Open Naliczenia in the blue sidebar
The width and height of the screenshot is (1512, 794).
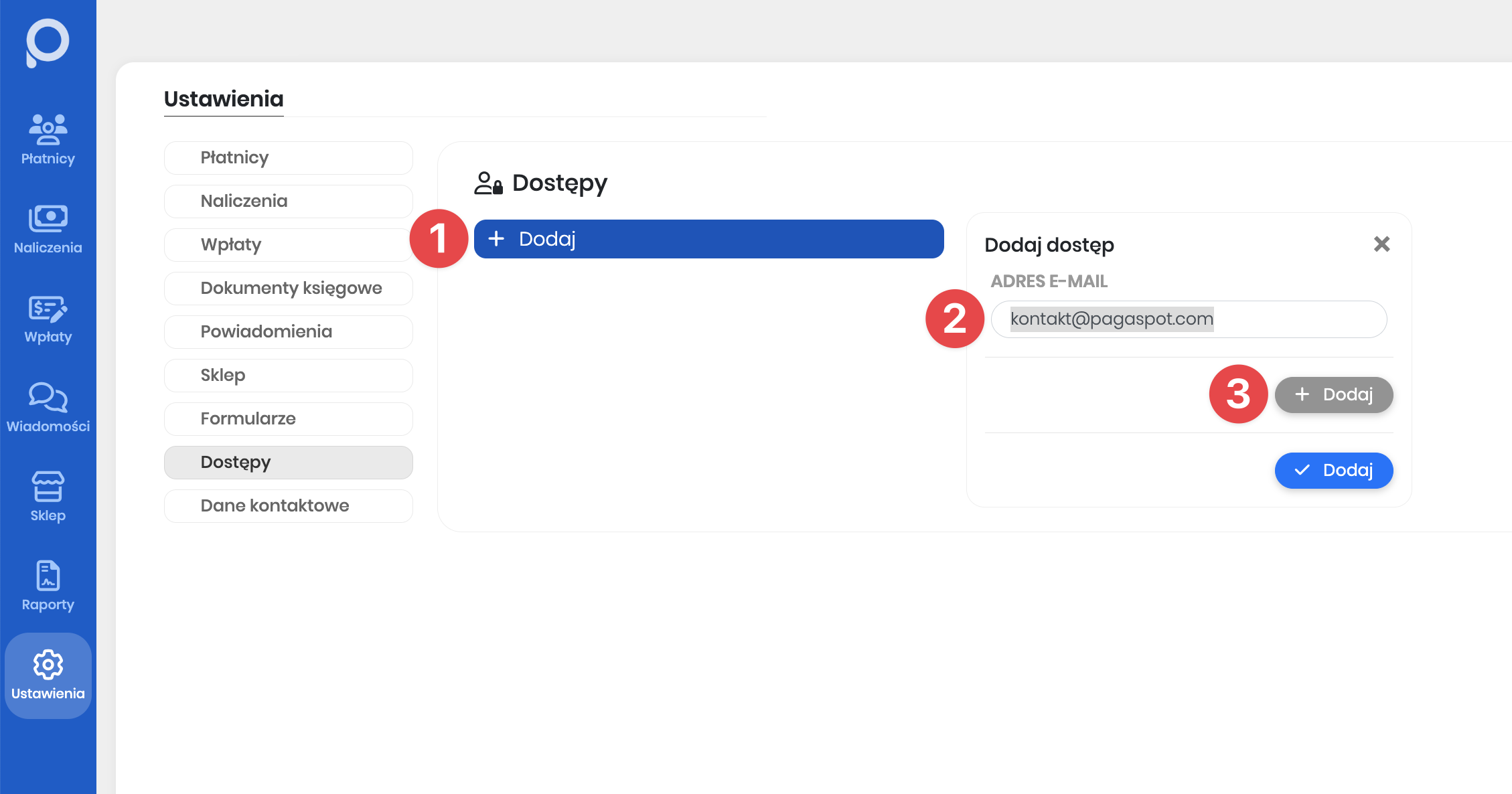coord(48,229)
